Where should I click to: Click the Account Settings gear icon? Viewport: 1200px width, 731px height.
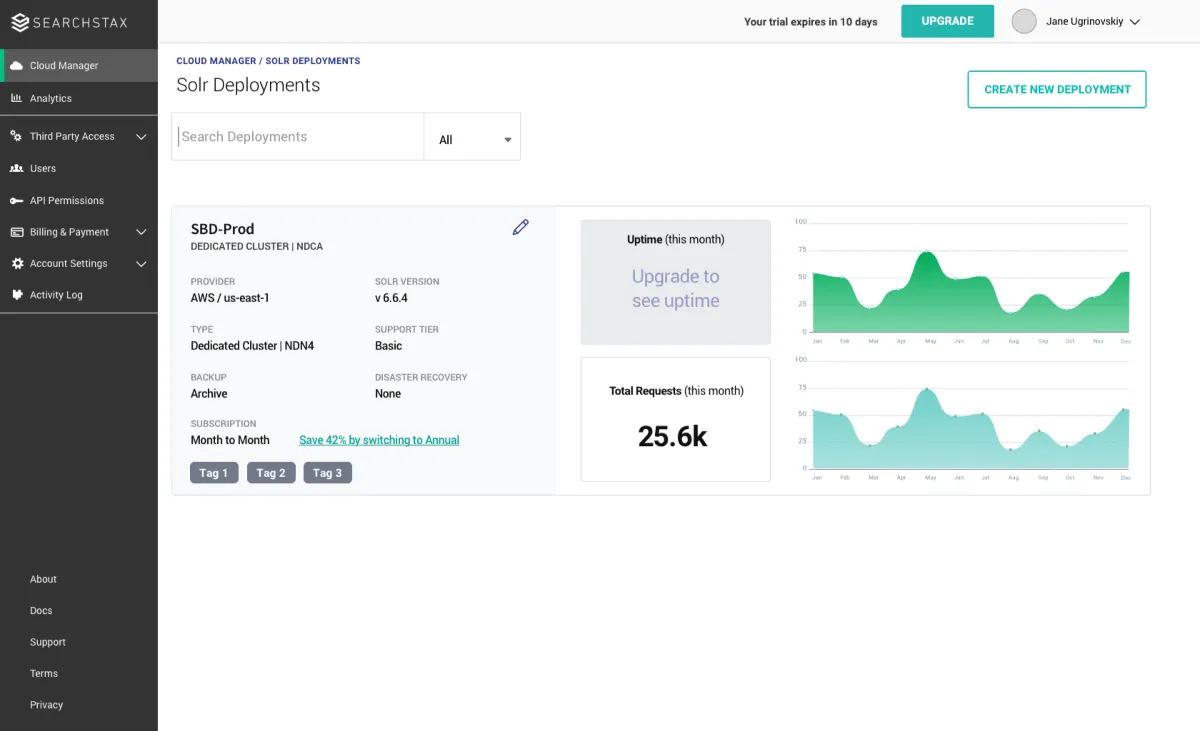pyautogui.click(x=16, y=263)
